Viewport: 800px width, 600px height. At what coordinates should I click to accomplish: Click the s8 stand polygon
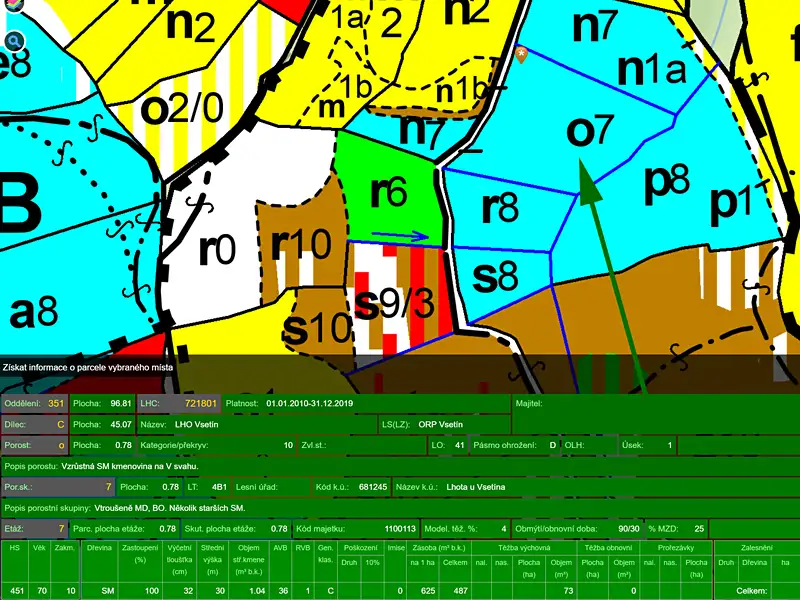click(x=495, y=277)
